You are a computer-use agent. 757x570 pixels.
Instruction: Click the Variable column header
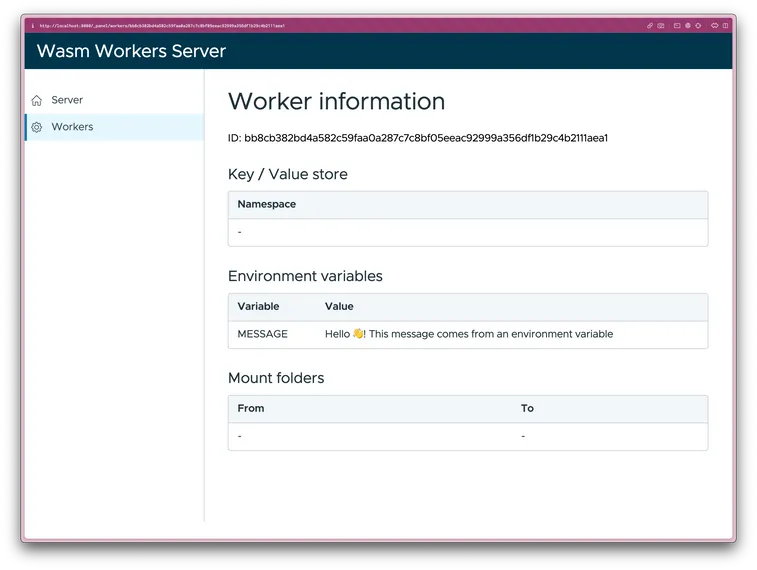258,306
